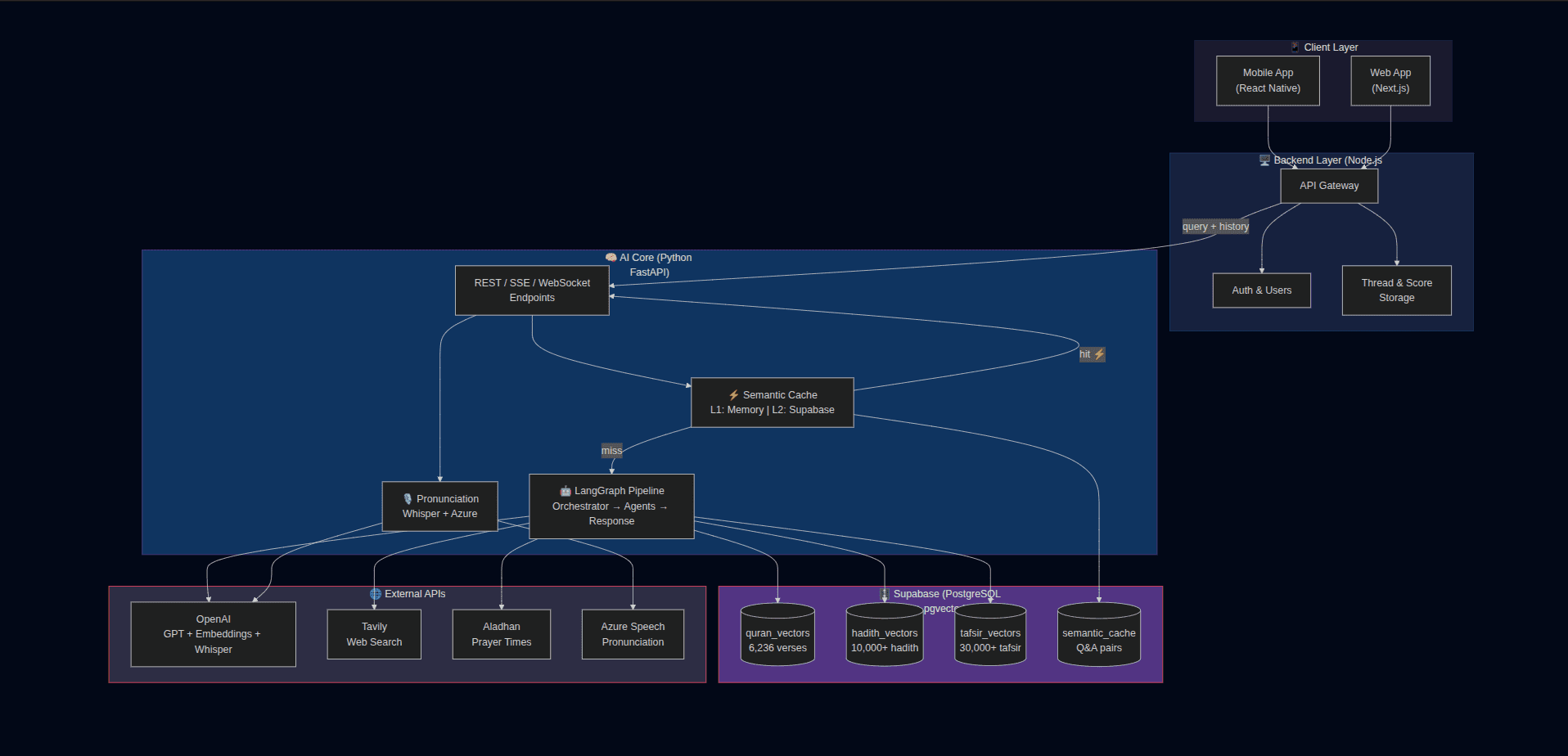Click the microphone icon in Pronunciation node

(x=408, y=499)
